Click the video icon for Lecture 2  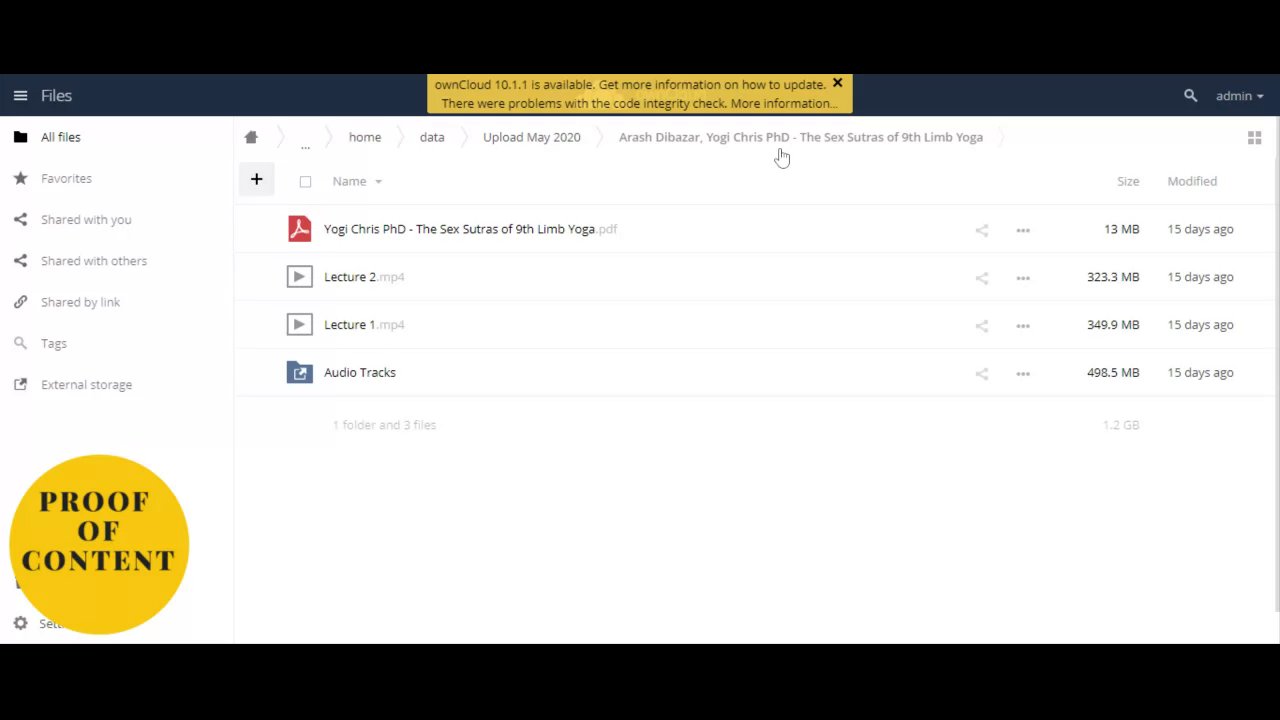tap(299, 277)
